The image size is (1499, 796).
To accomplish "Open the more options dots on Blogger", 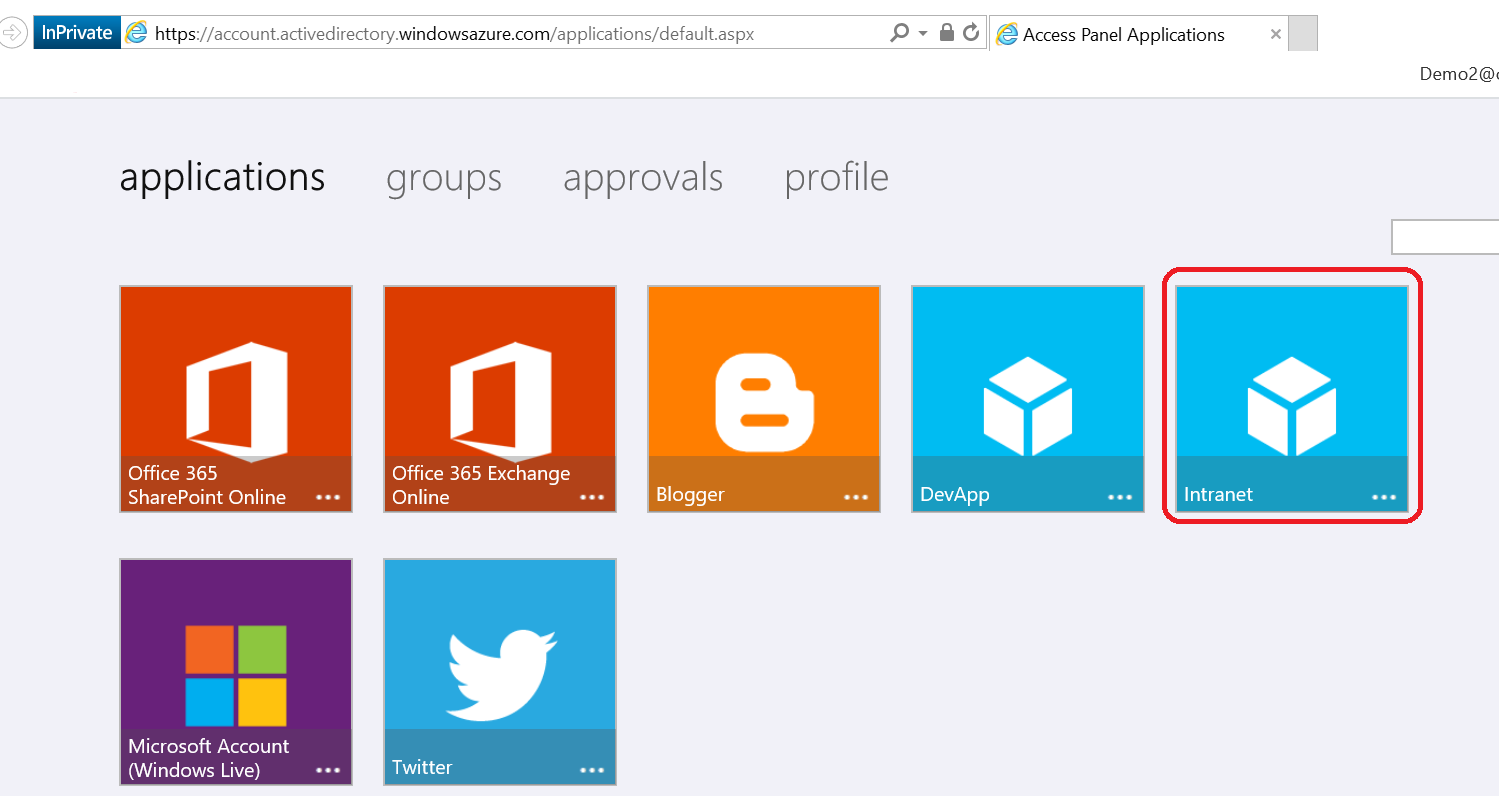I will click(x=855, y=497).
